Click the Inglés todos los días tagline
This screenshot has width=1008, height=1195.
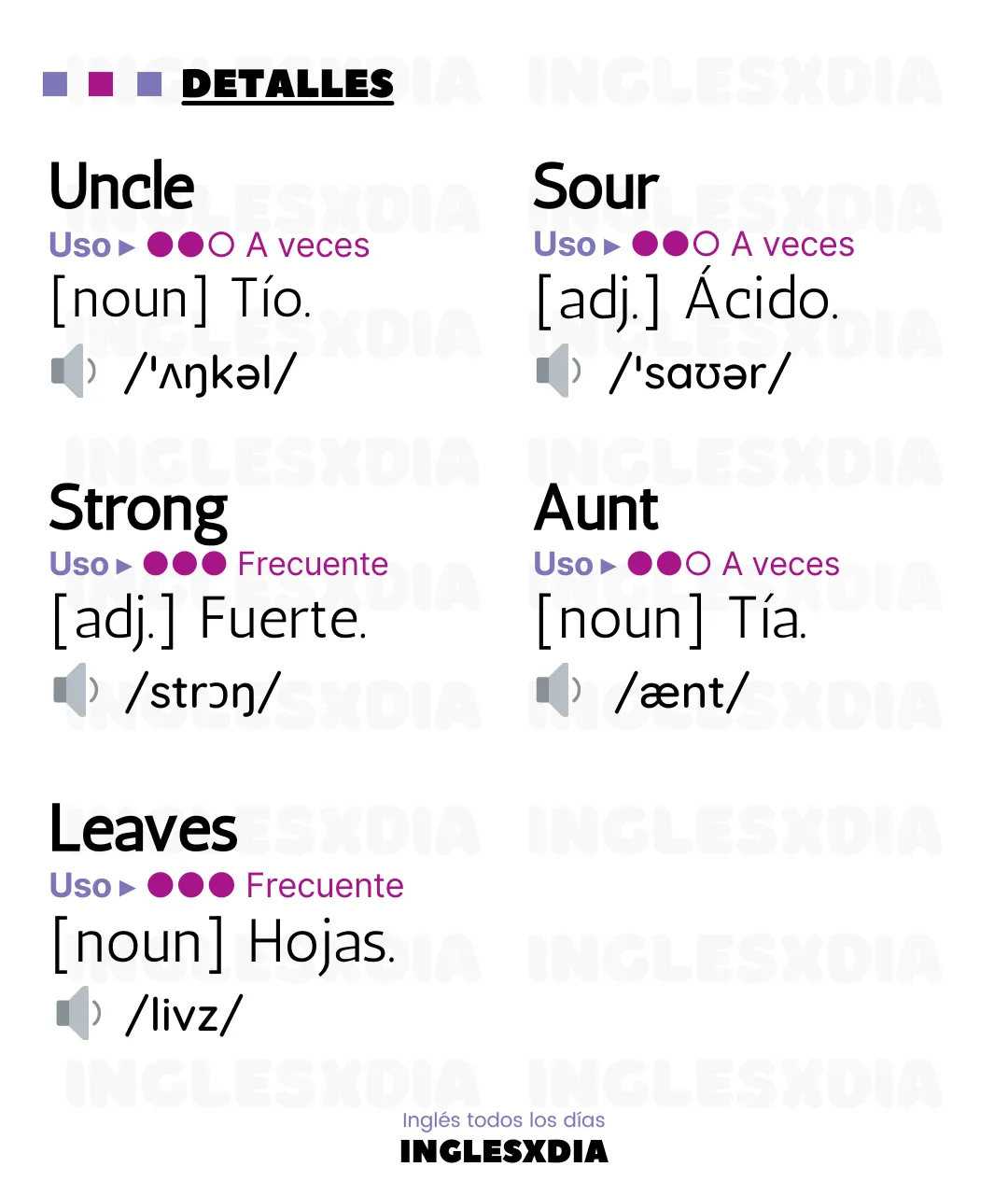tap(504, 1119)
